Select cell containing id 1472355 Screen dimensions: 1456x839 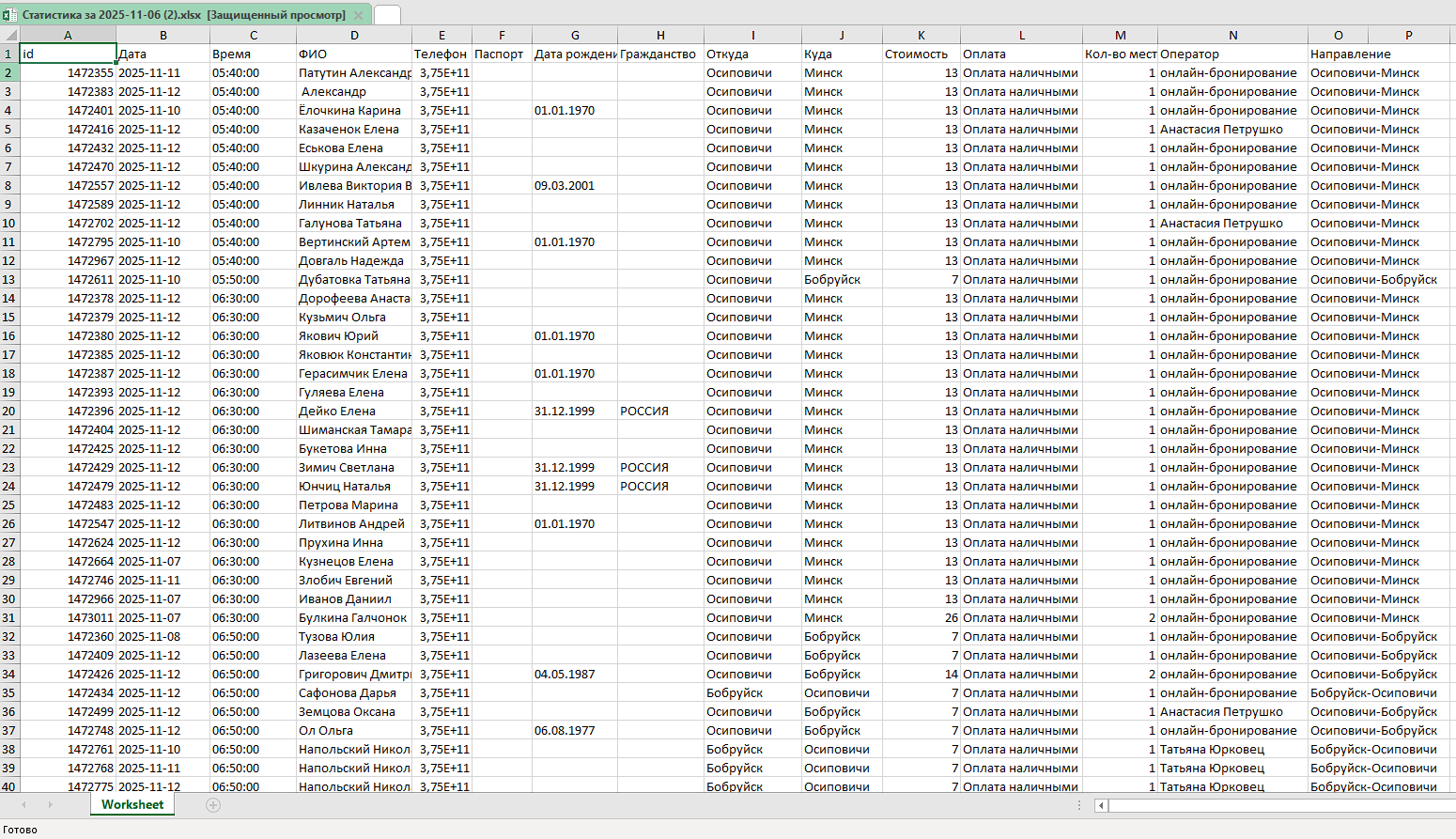pyautogui.click(x=68, y=72)
